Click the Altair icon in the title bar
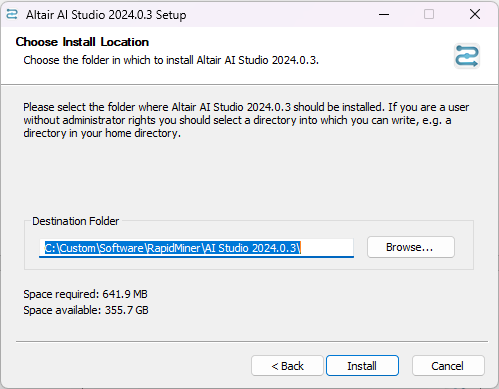This screenshot has height=389, width=499. [x=12, y=14]
